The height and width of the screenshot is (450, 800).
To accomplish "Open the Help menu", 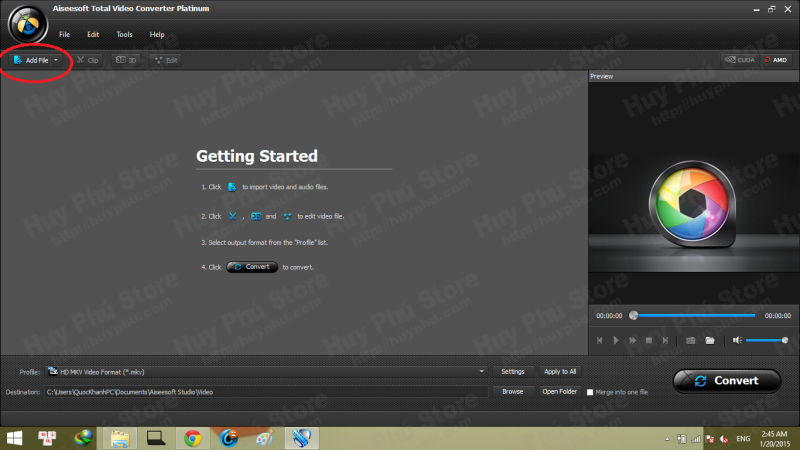I will coord(157,34).
